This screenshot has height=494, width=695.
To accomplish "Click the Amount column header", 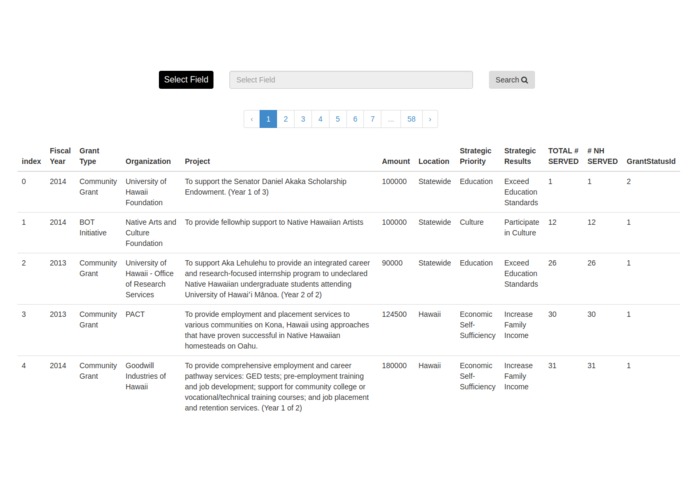I will click(396, 161).
